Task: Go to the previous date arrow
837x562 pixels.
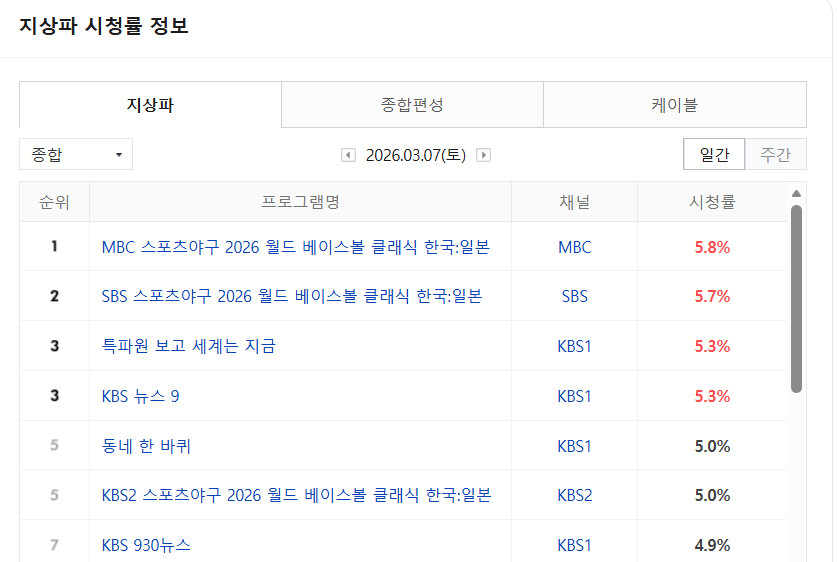Action: (x=348, y=155)
